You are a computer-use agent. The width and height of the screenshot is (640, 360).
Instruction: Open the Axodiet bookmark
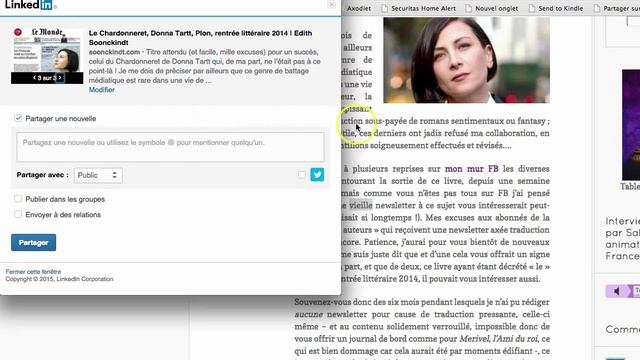click(359, 8)
